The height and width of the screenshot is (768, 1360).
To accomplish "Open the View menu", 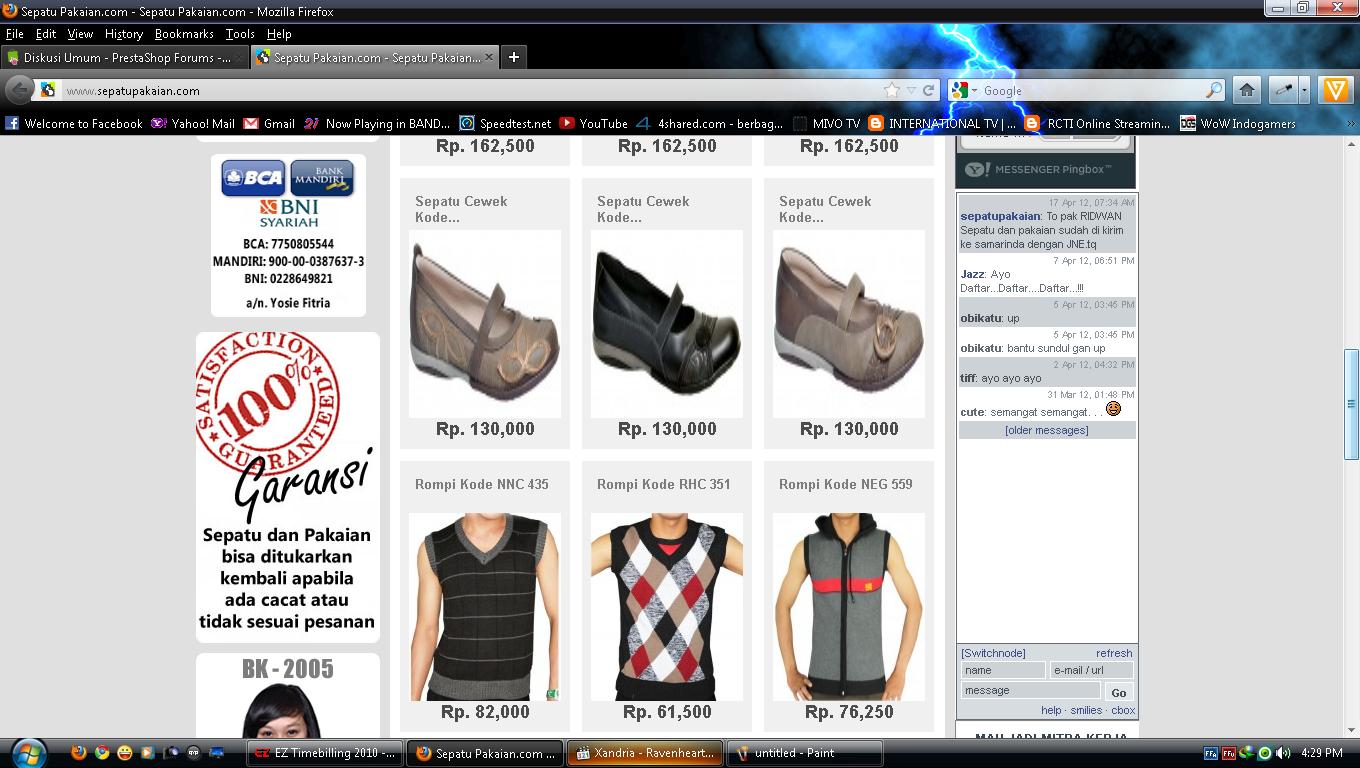I will 80,34.
